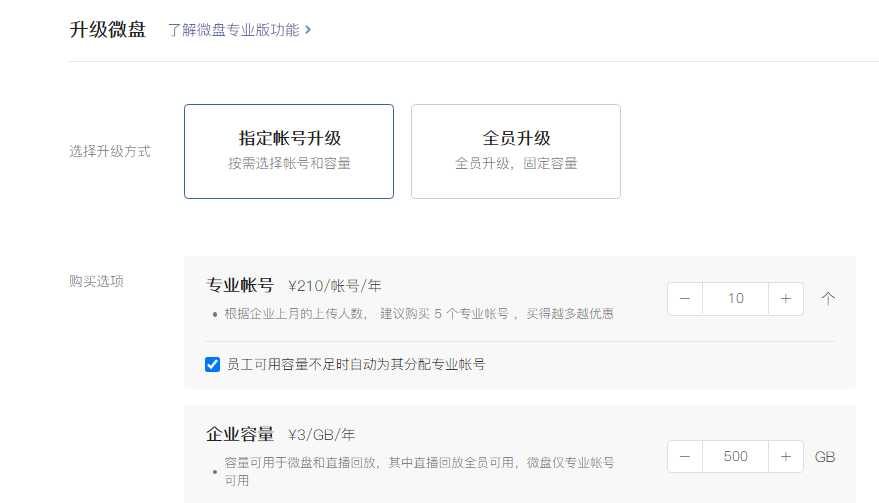Screen dimensions: 879x503
Task: Click the 购买选项 label
Action: click(x=96, y=281)
